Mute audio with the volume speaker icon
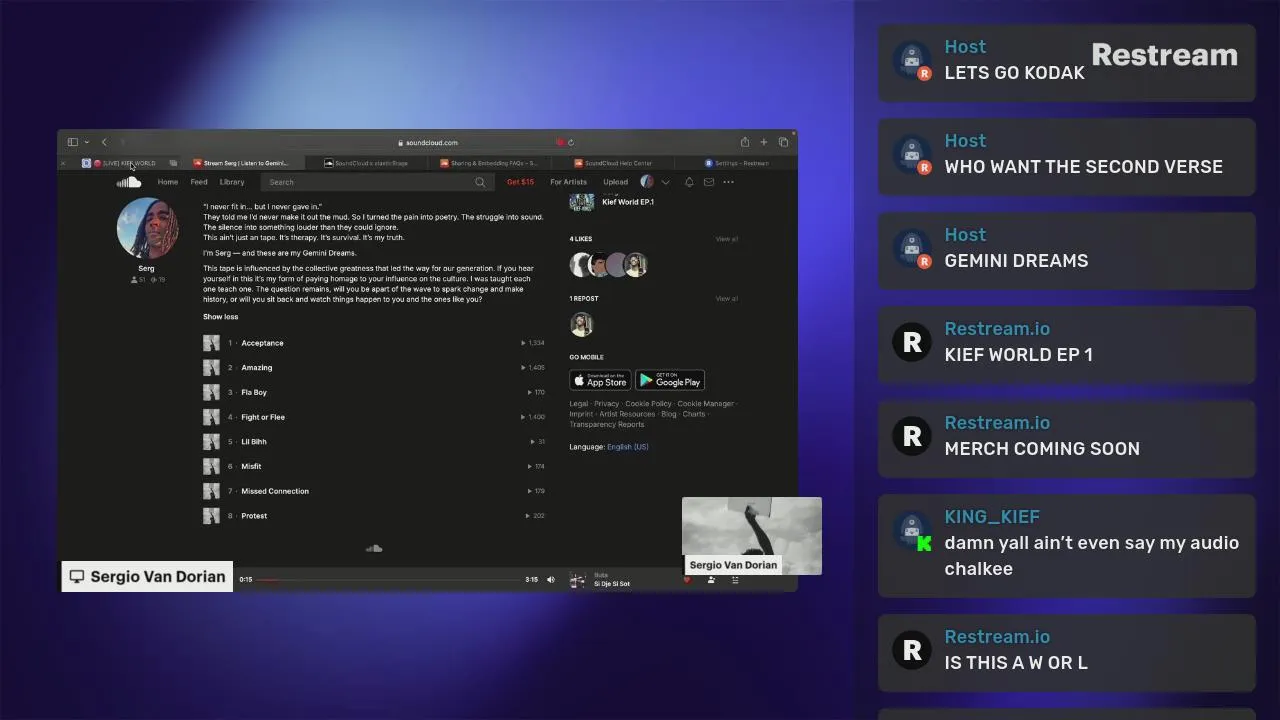 click(550, 579)
